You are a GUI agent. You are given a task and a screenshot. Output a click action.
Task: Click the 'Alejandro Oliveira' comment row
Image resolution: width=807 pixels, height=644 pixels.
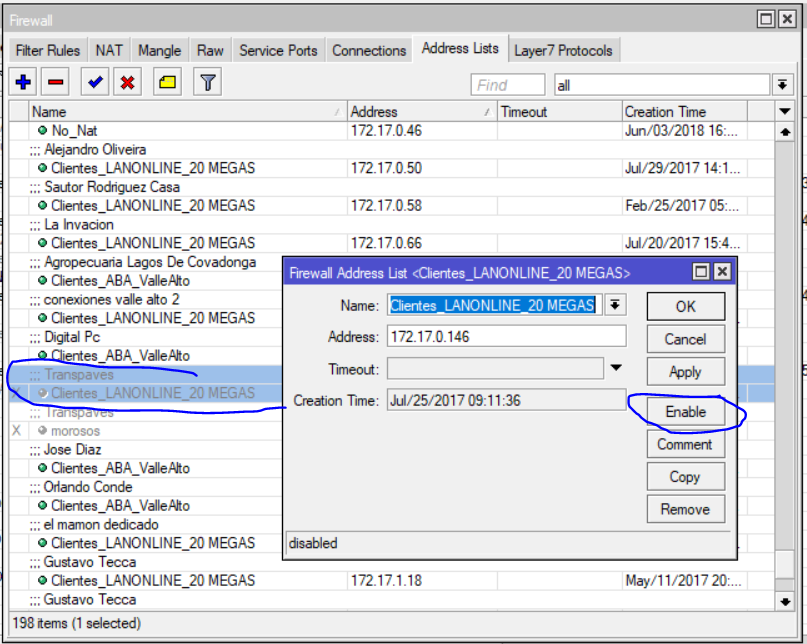click(x=391, y=150)
